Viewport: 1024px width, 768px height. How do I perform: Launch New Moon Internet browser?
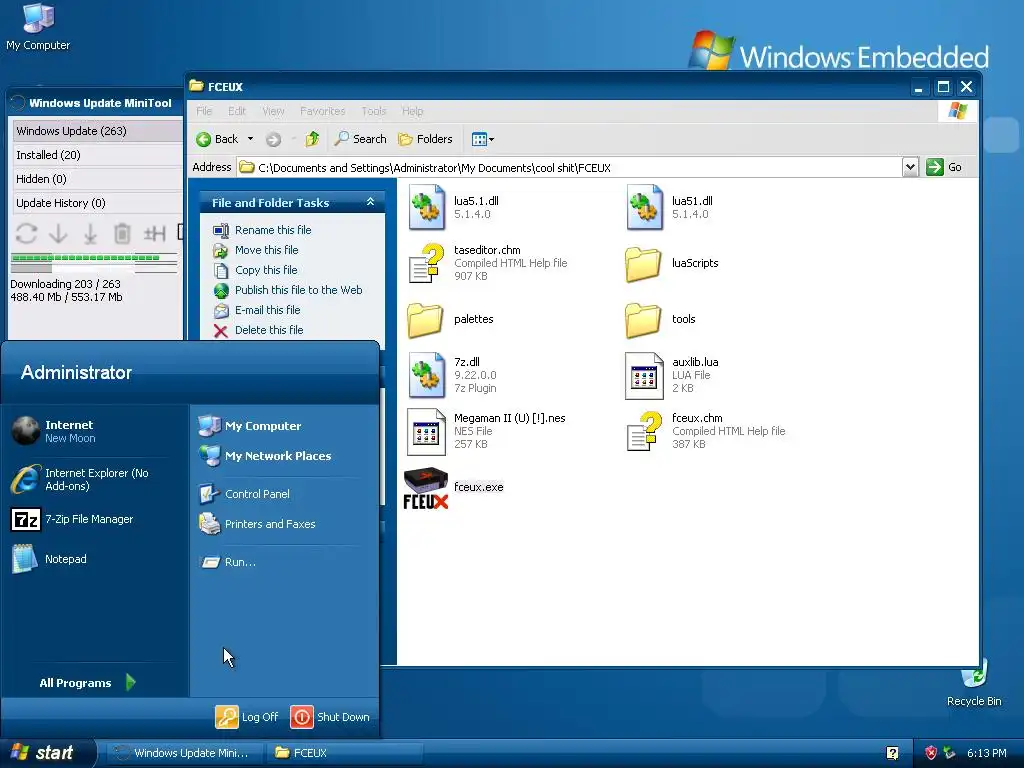click(x=54, y=431)
